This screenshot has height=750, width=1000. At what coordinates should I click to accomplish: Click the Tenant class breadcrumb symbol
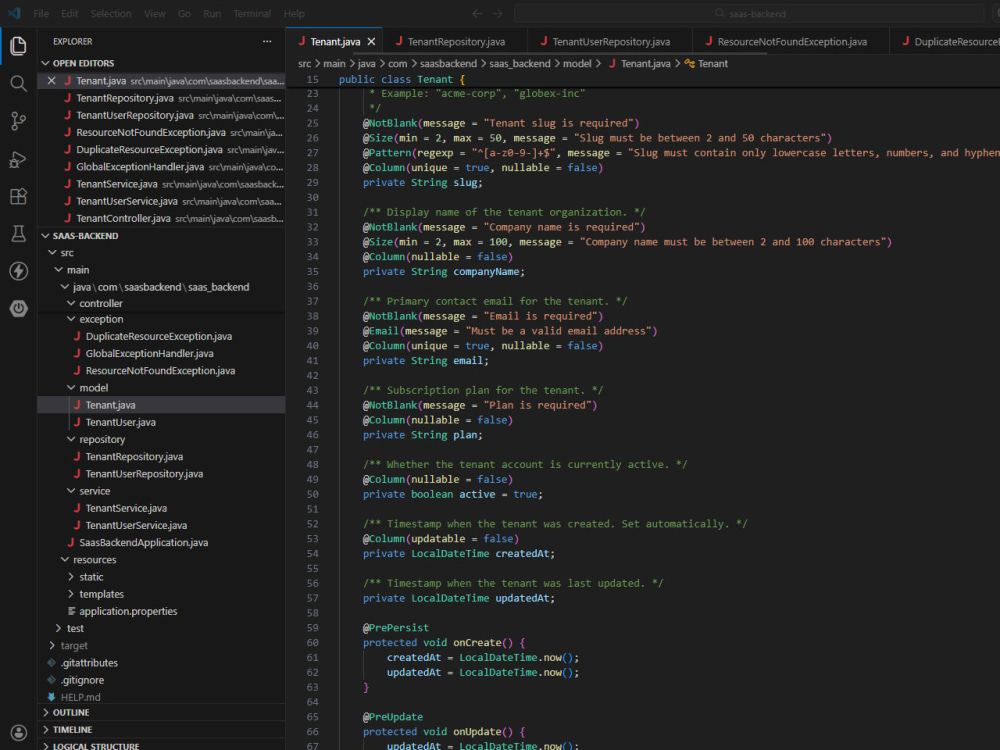coord(706,64)
